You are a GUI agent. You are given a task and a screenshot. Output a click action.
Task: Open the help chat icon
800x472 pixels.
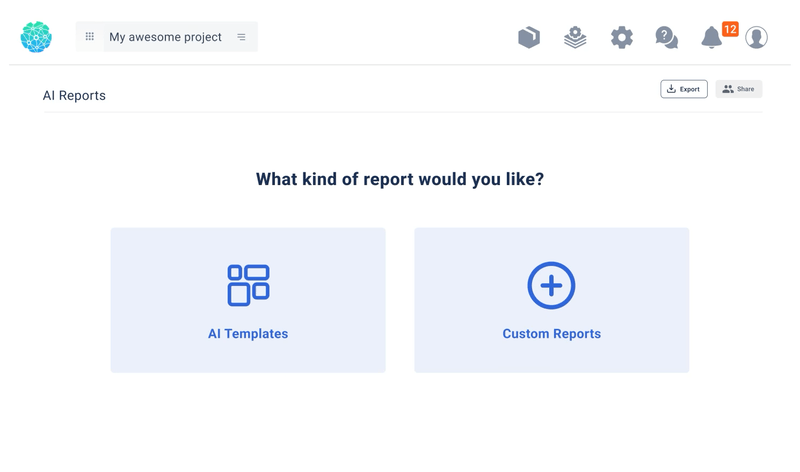click(x=666, y=37)
